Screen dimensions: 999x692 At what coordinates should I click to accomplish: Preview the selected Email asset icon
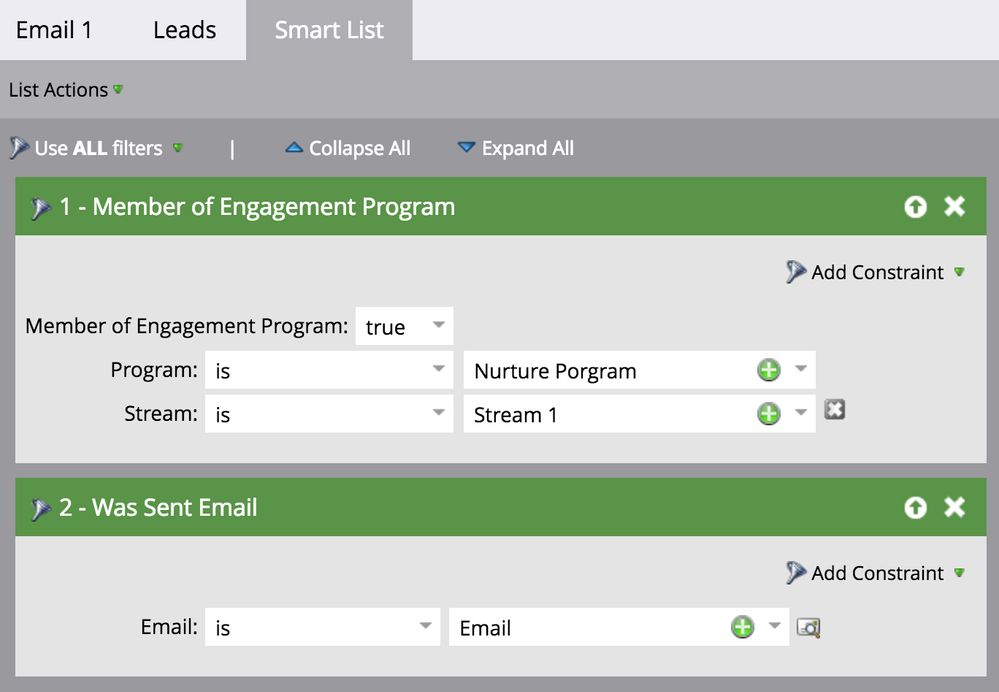pyautogui.click(x=809, y=628)
